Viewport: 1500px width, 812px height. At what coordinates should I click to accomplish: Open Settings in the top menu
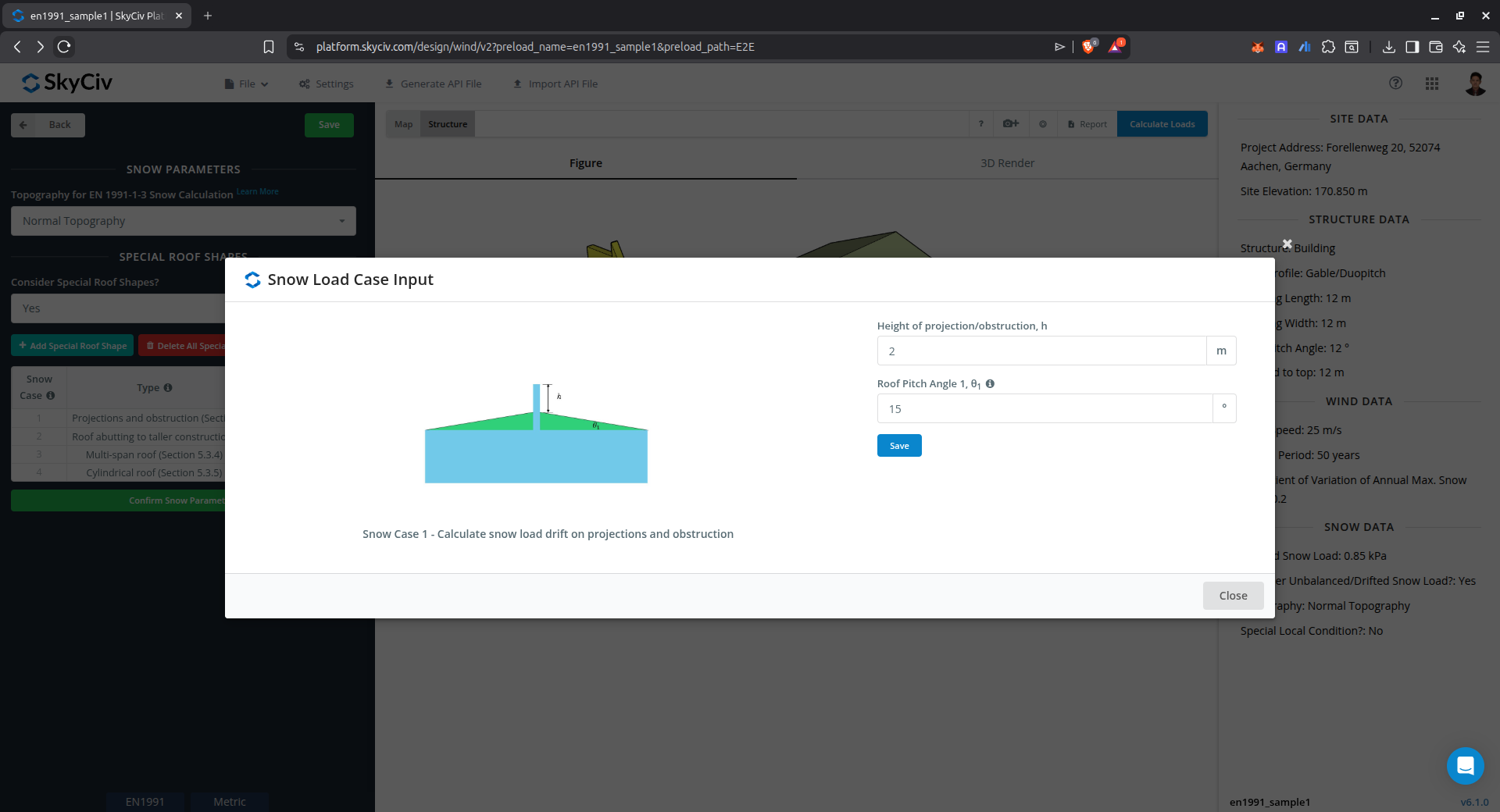pyautogui.click(x=327, y=84)
